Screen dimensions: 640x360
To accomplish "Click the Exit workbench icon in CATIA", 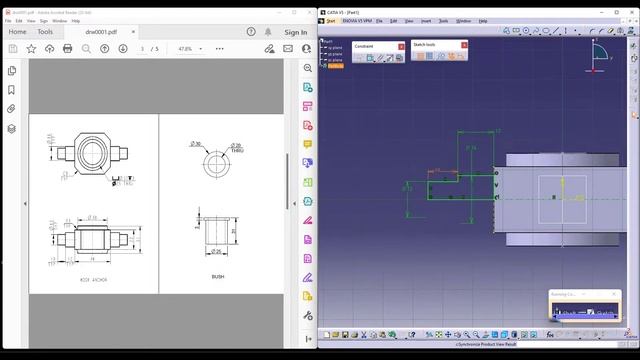I will [634, 58].
